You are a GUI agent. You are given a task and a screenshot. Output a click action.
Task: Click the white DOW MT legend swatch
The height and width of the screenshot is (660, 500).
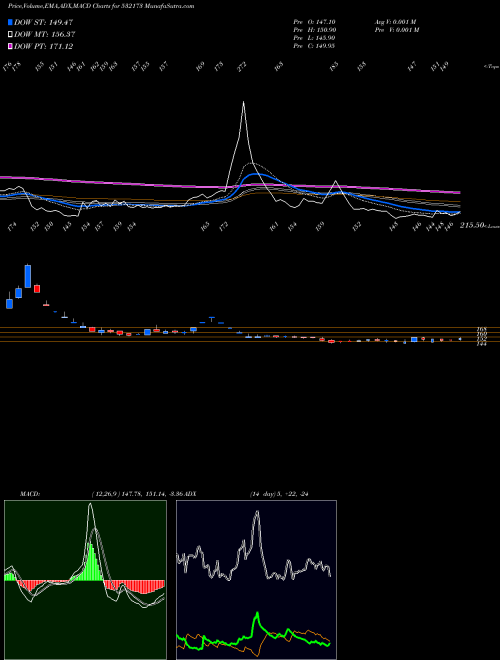tap(10, 35)
